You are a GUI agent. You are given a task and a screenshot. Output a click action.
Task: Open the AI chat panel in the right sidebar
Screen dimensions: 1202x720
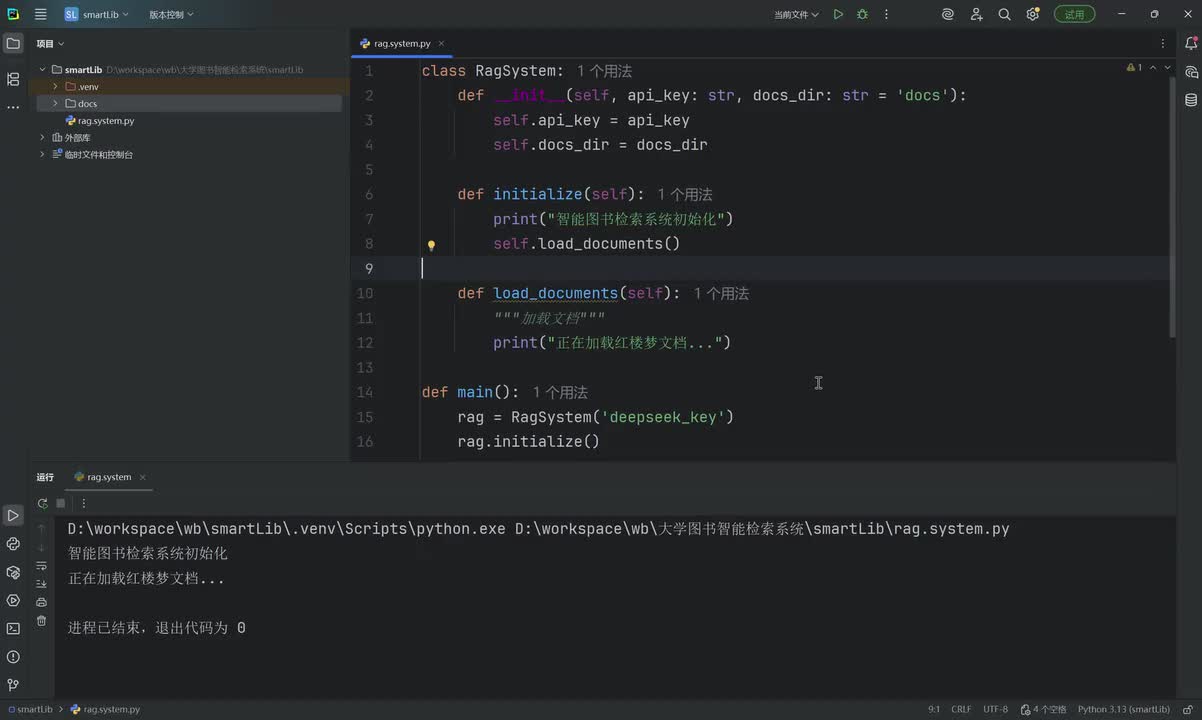coord(1191,72)
